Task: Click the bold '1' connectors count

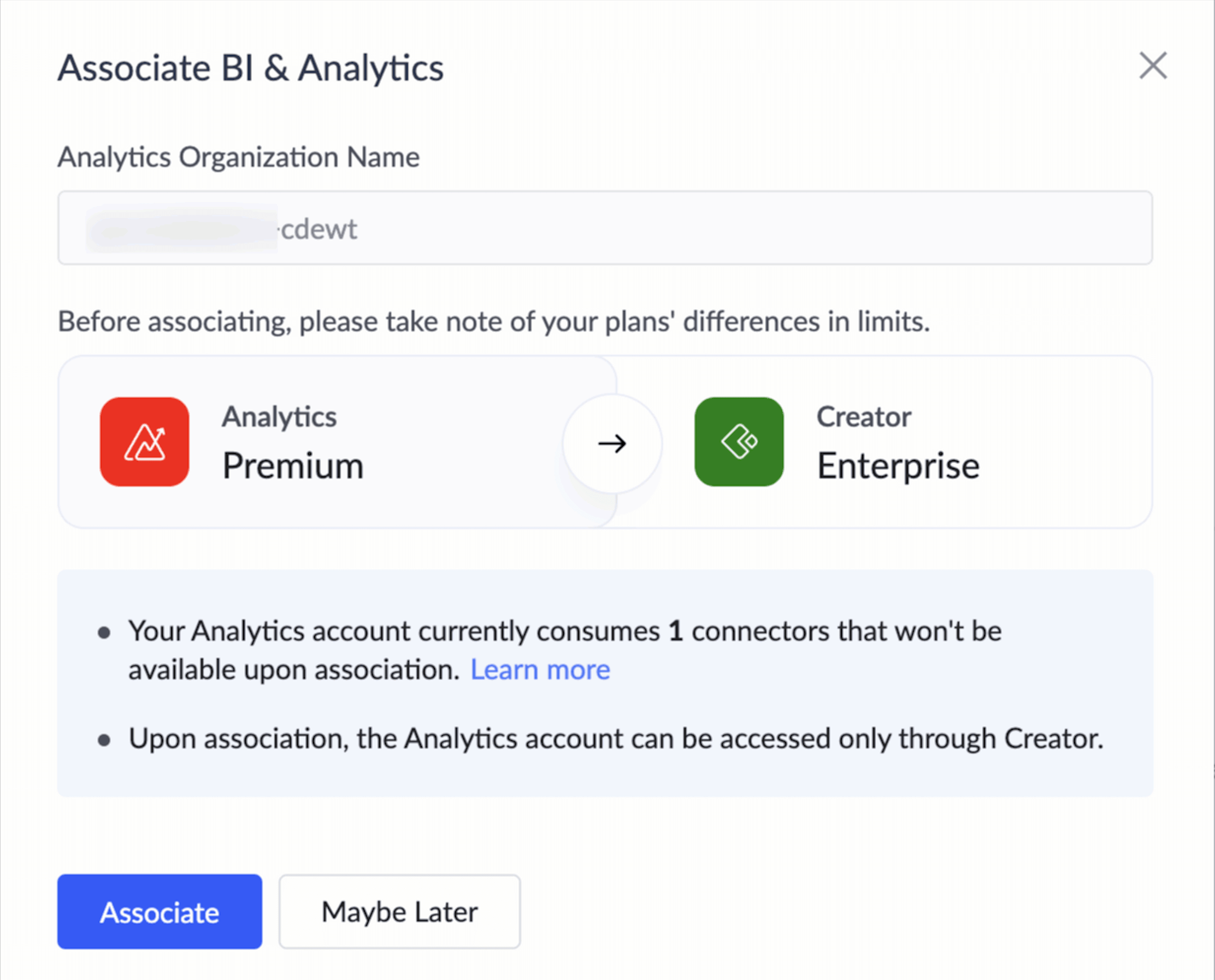Action: click(x=675, y=631)
